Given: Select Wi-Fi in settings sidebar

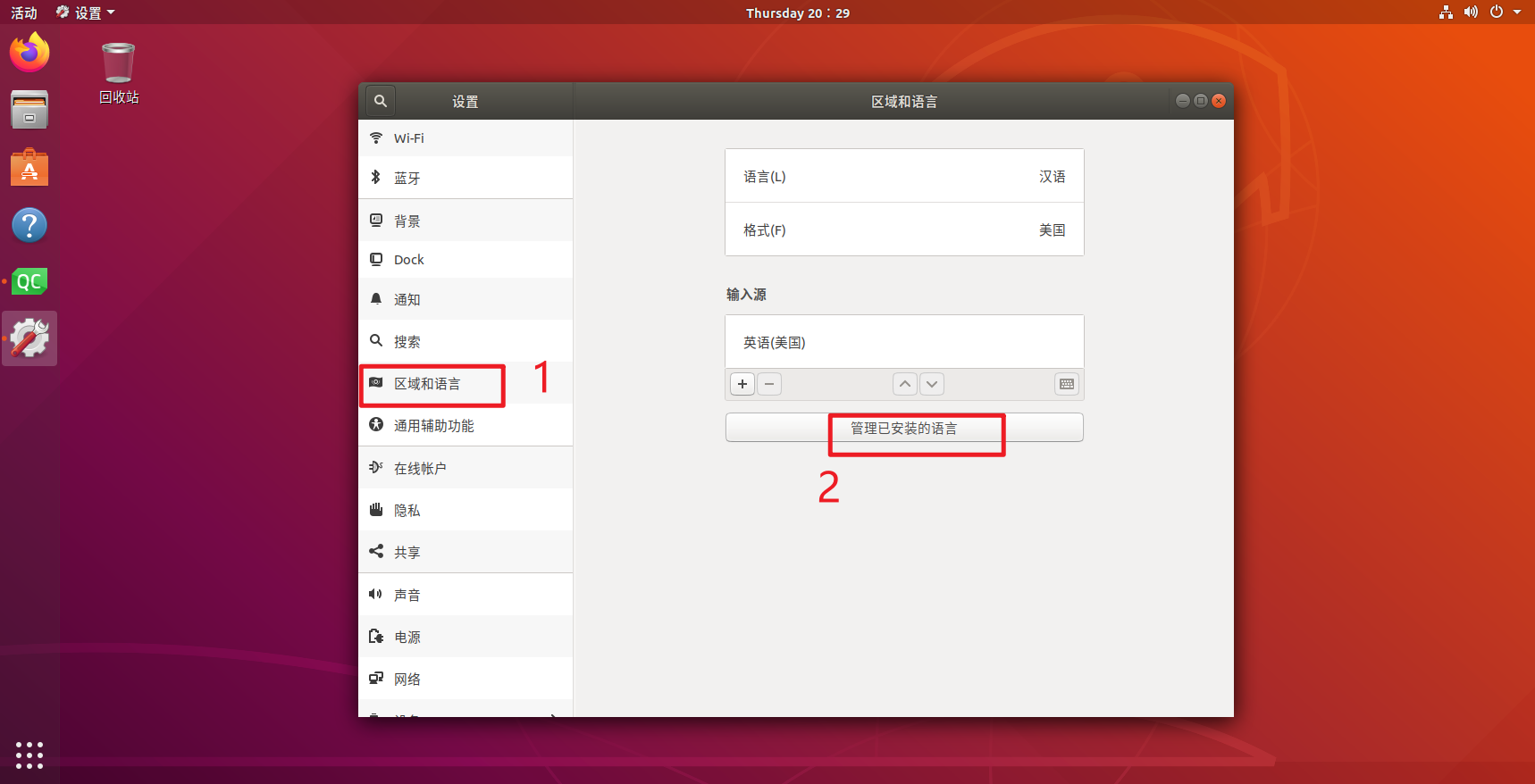Looking at the screenshot, I should pos(466,138).
